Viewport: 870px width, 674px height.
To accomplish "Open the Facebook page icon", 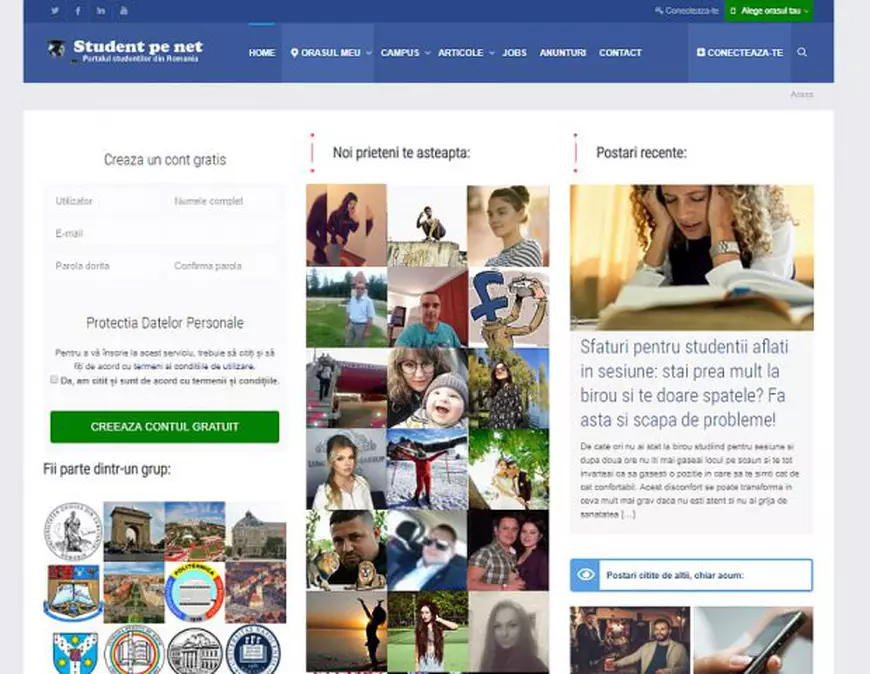I will (x=78, y=10).
